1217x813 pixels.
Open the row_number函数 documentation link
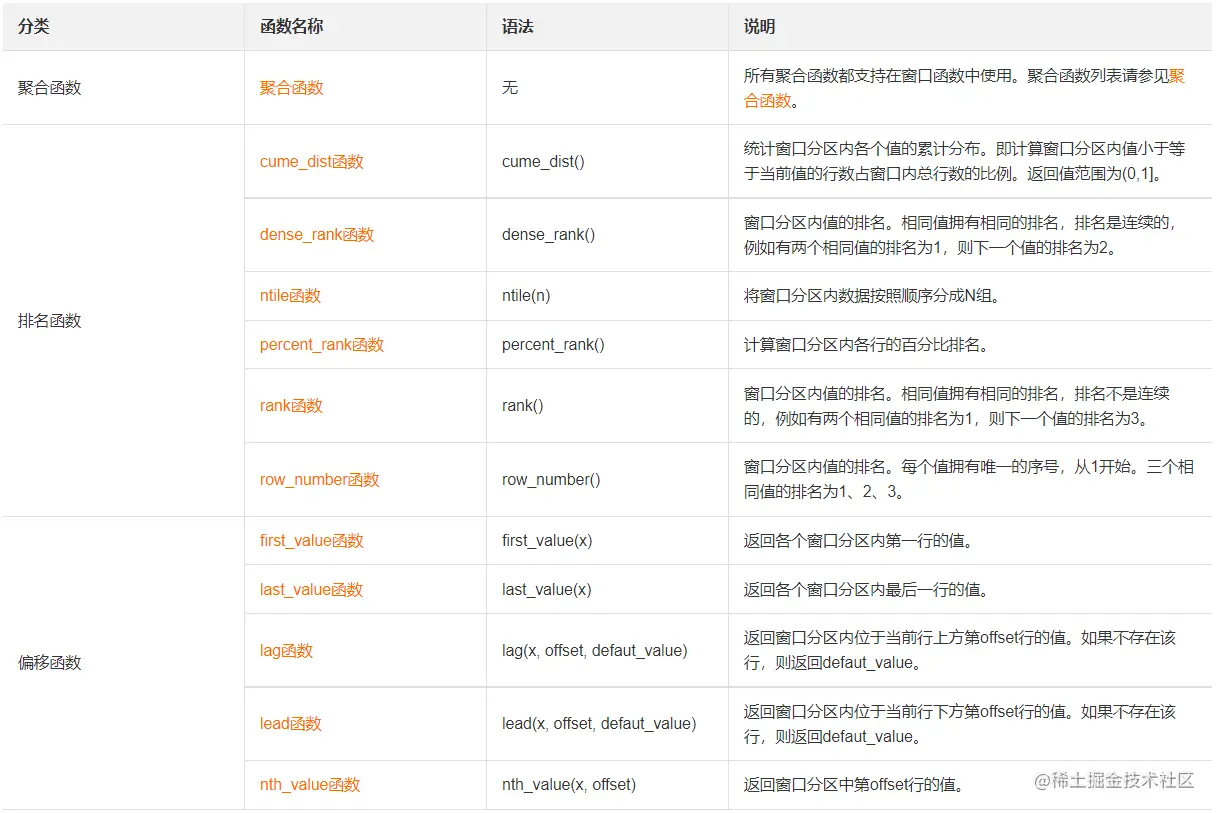[319, 479]
